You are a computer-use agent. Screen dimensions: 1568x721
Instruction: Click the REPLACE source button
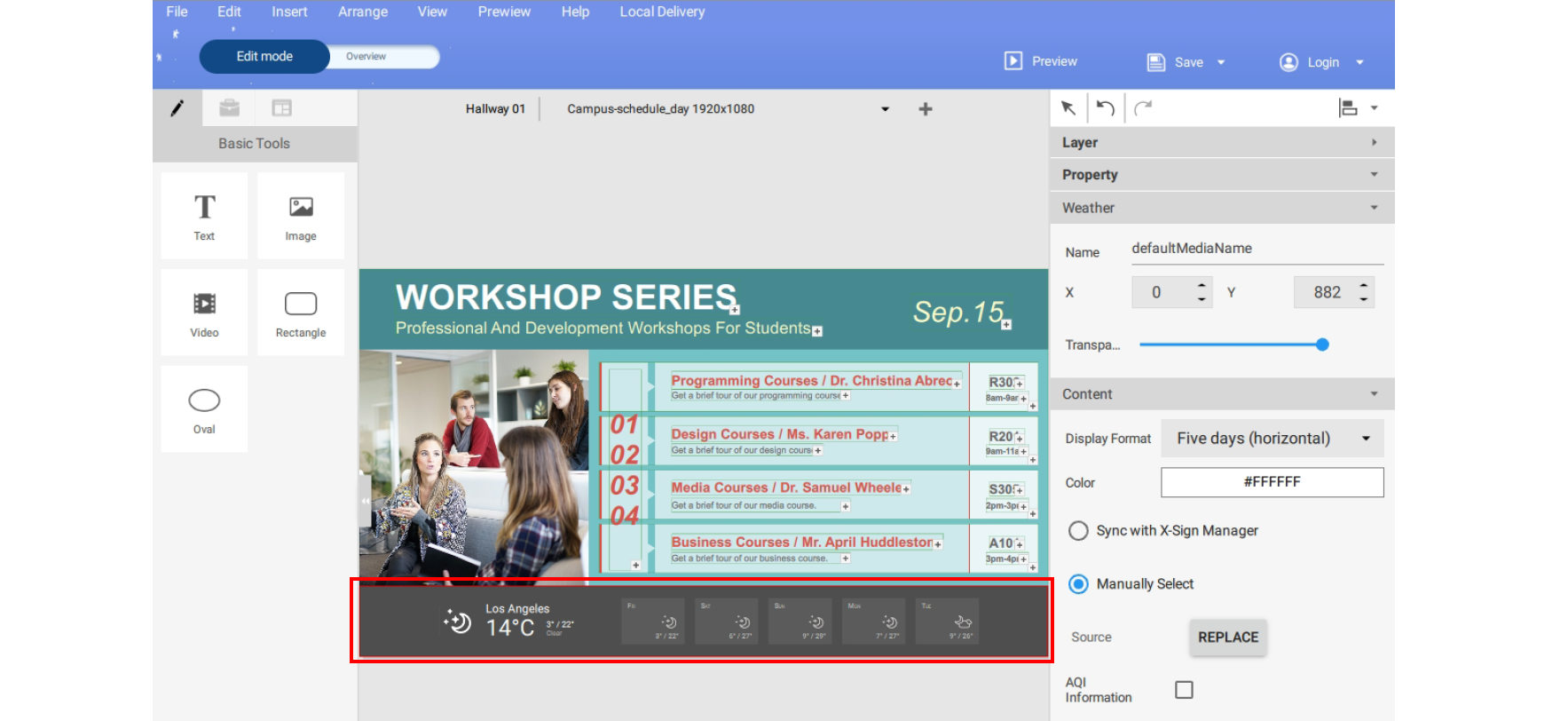1228,638
